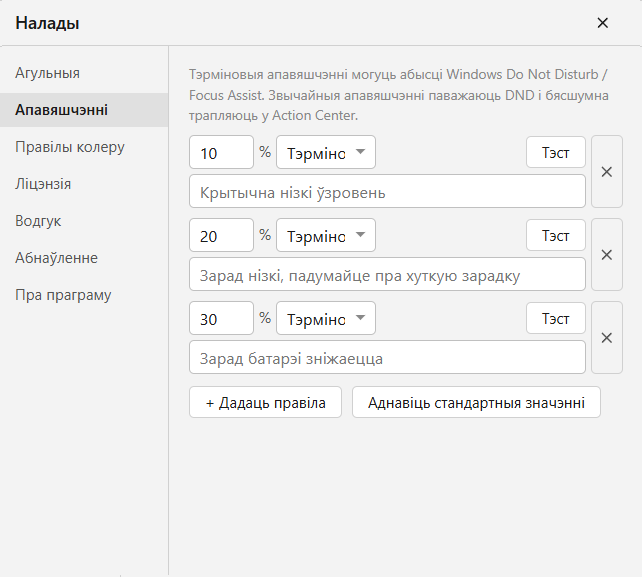
Task: Expand the type dropdown for the 10% rule
Action: coord(326,152)
